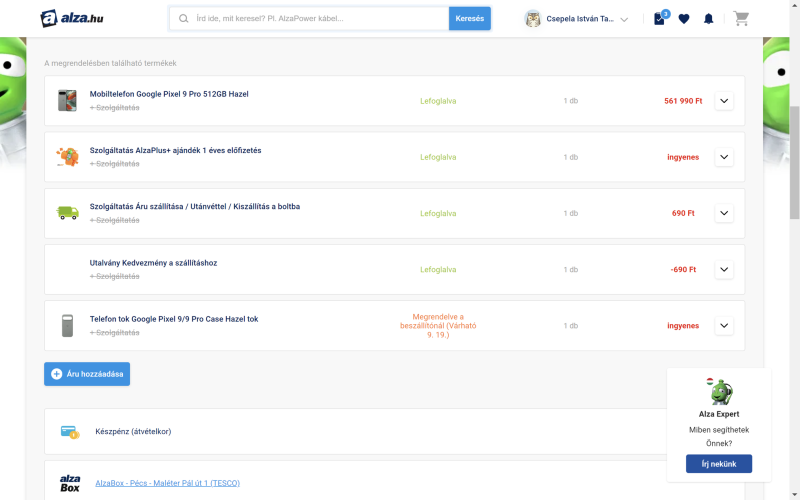Expand the shipping service 690 Ft row
The height and width of the screenshot is (500, 800).
724,213
